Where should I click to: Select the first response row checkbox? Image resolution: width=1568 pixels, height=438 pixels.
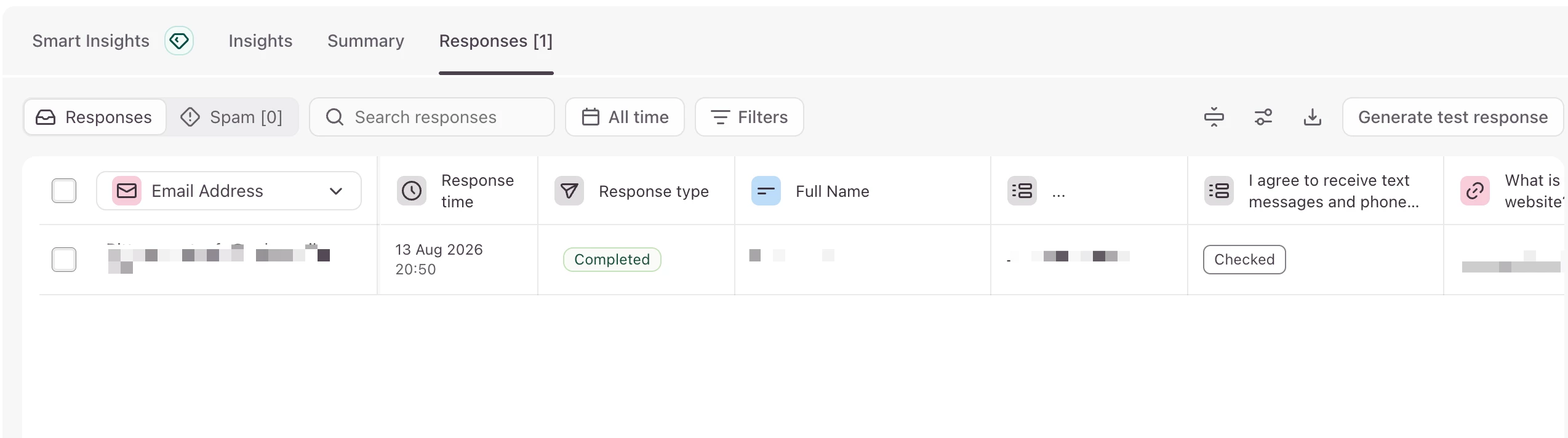point(64,260)
